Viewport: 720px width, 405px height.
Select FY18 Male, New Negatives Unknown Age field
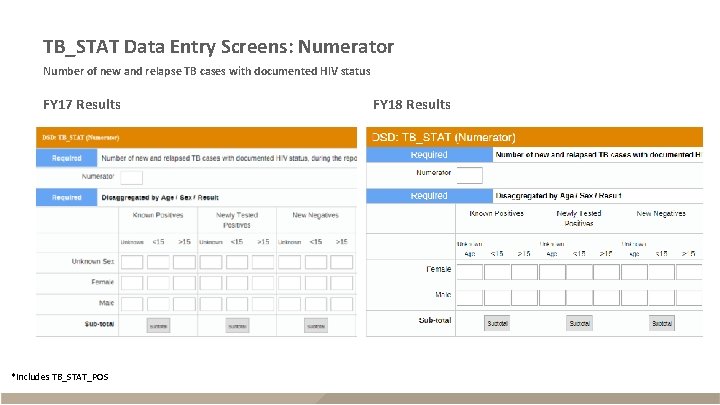coord(634,298)
